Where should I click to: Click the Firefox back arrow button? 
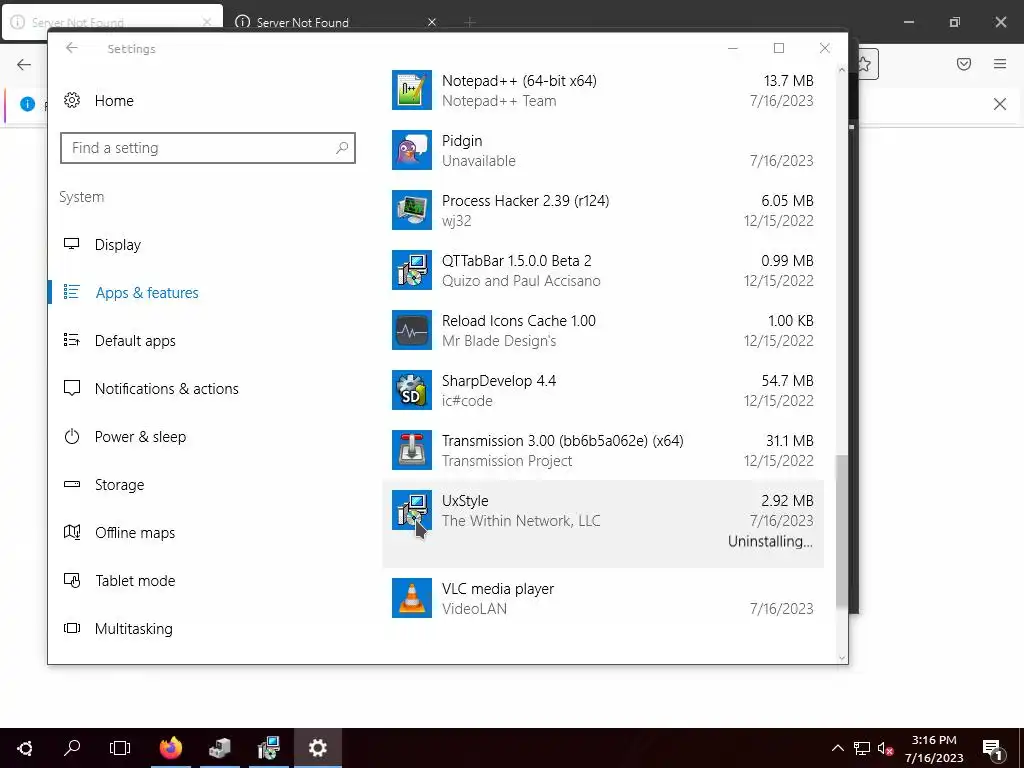pyautogui.click(x=24, y=65)
